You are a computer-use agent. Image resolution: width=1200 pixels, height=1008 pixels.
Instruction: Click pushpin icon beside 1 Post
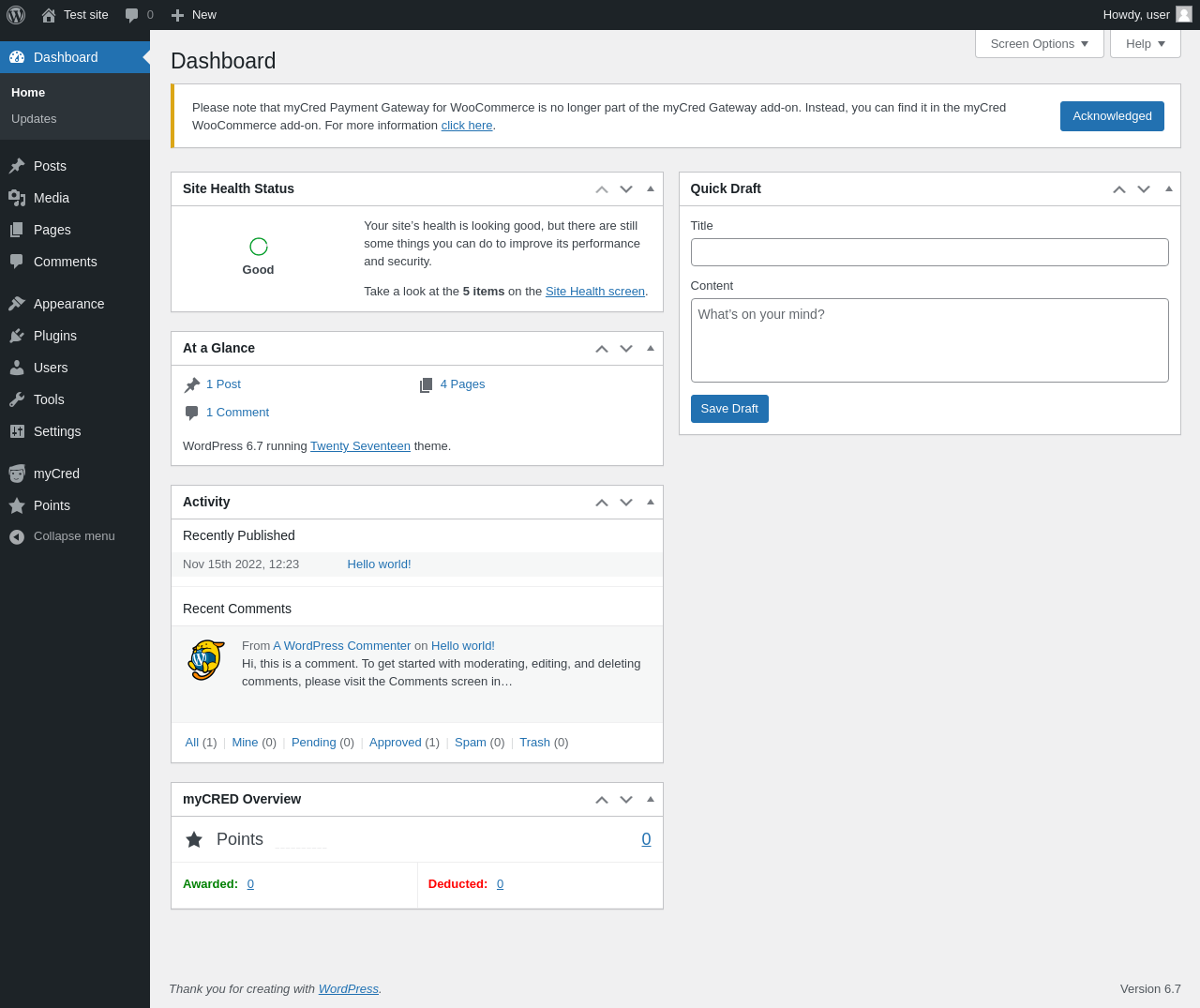pos(192,385)
